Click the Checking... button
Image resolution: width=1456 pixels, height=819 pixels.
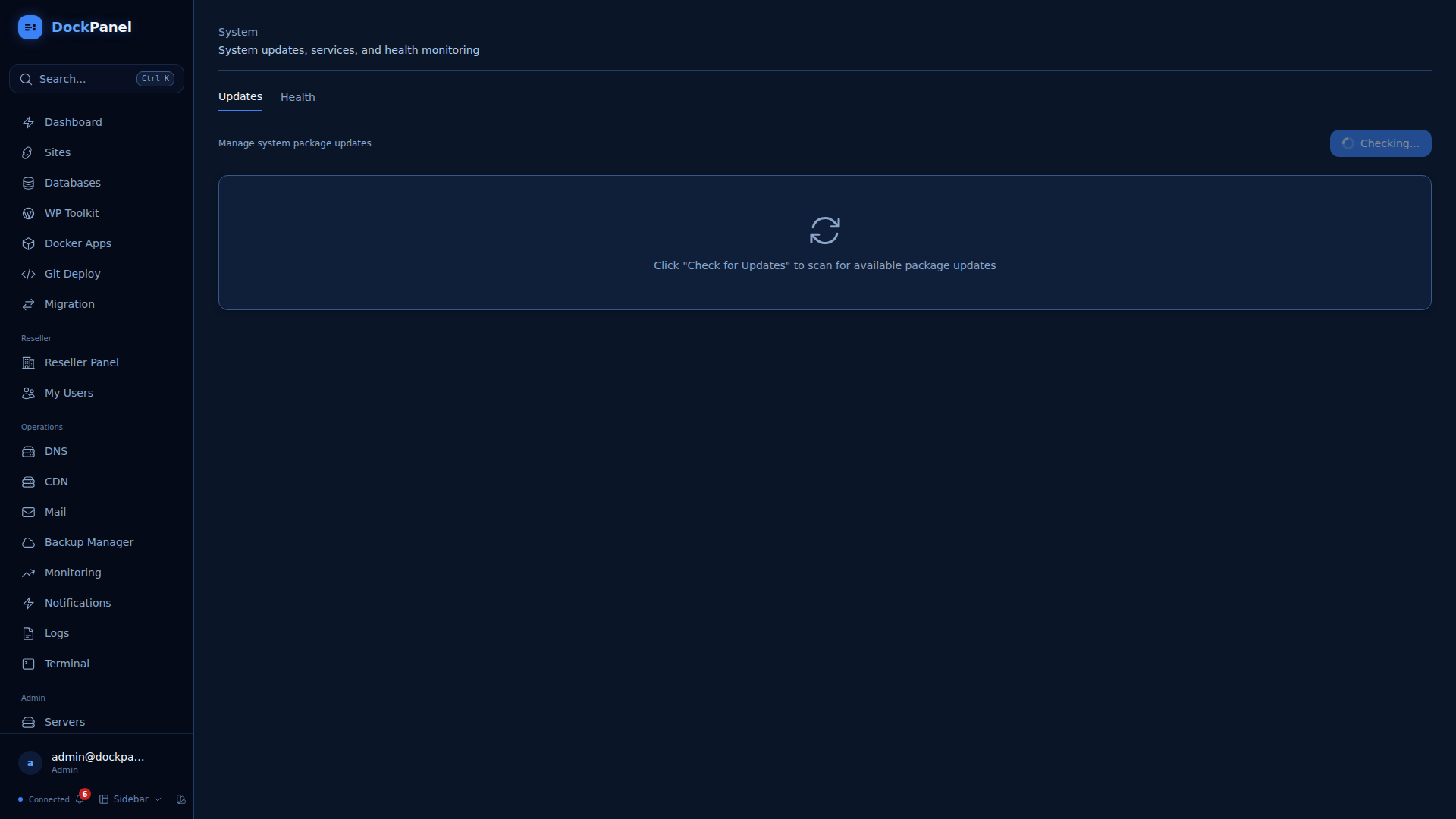point(1380,143)
